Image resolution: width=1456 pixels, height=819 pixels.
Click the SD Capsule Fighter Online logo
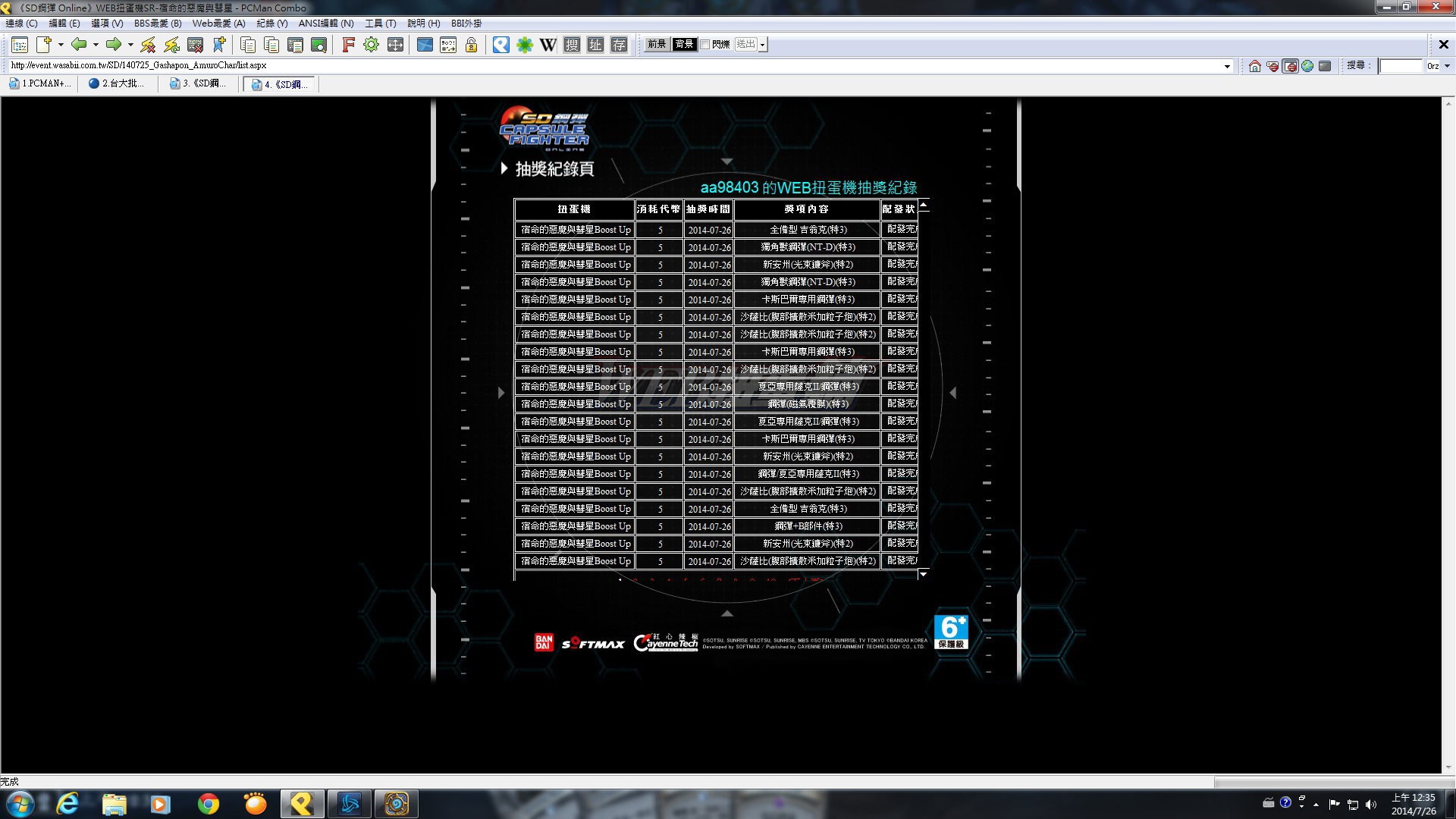coord(544,128)
